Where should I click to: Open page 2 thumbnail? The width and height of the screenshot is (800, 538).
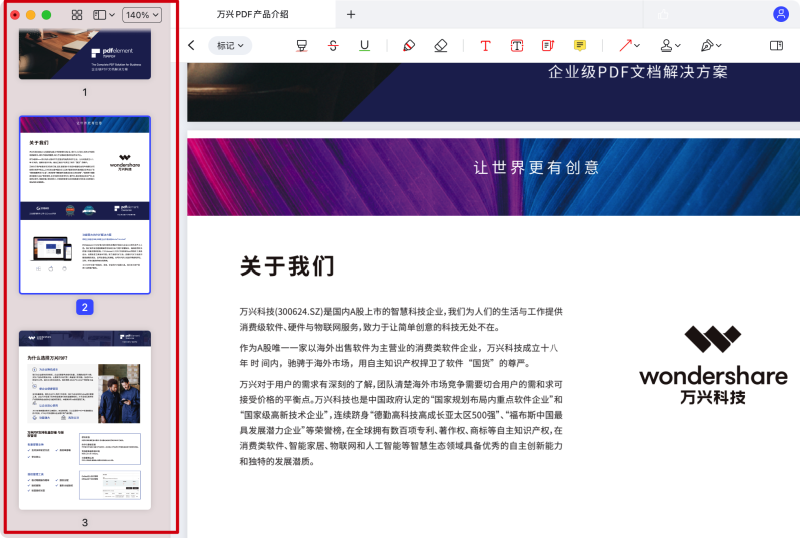[85, 205]
